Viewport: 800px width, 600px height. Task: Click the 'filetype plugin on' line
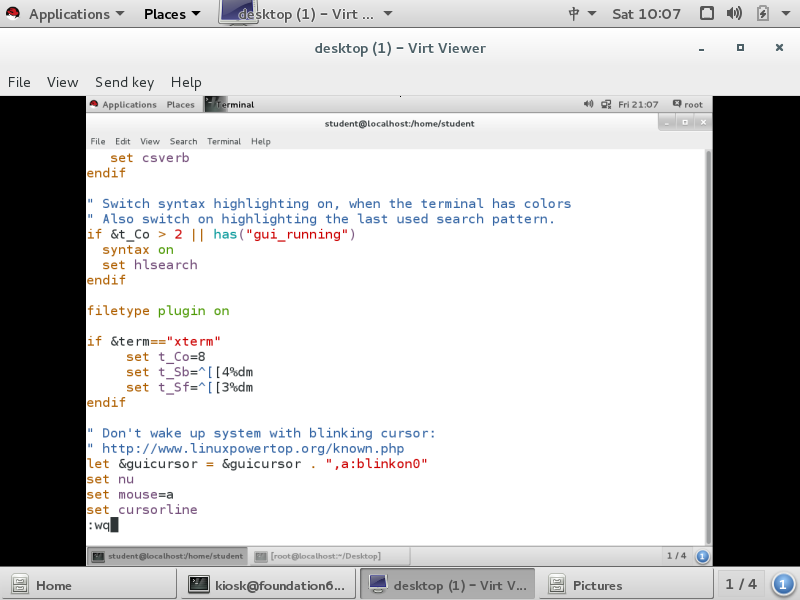point(158,311)
